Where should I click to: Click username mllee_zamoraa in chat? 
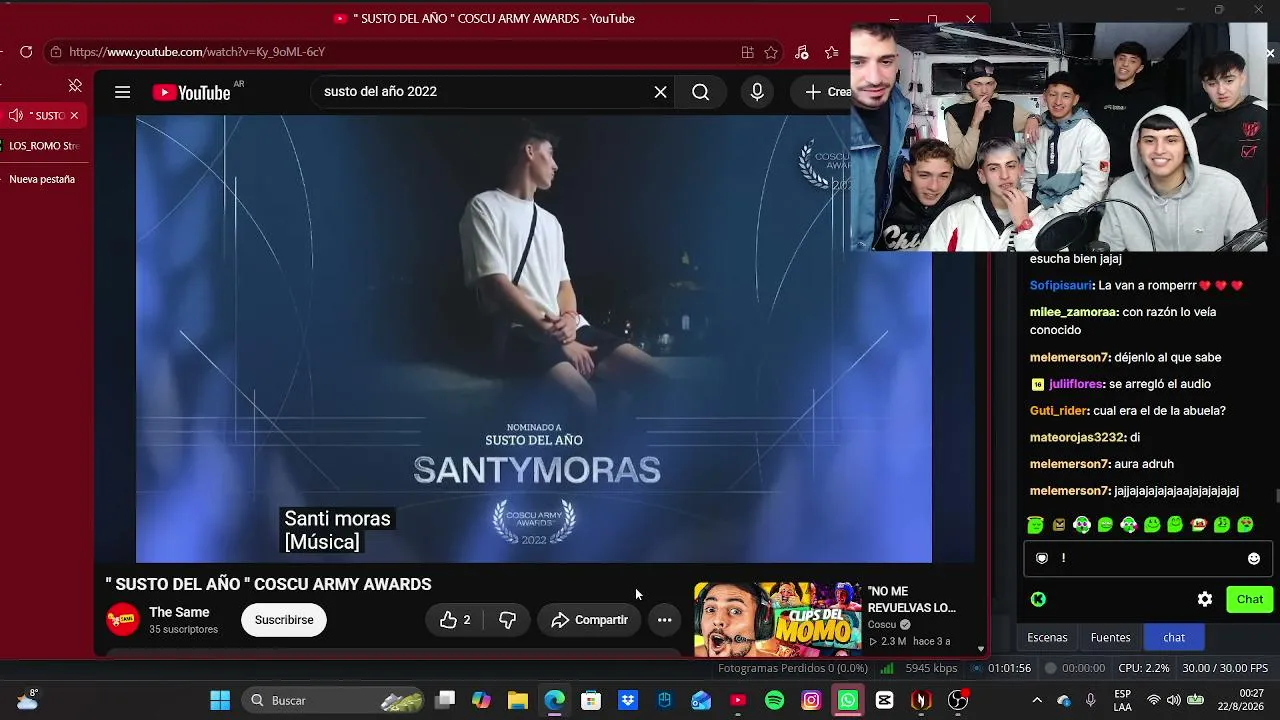click(1073, 312)
